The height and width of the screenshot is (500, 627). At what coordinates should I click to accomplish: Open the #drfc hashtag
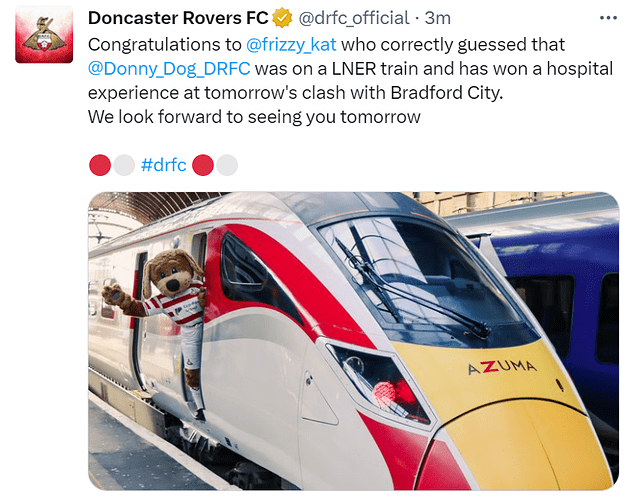[x=164, y=165]
